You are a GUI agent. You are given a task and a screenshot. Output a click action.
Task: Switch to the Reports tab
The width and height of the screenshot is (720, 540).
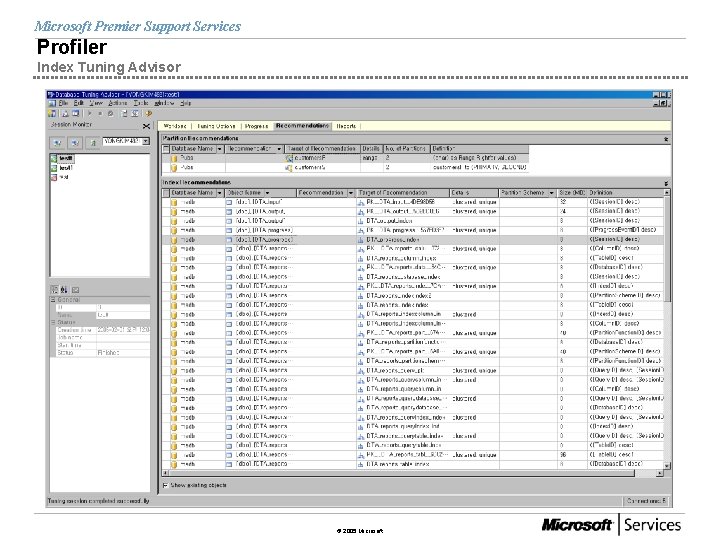click(x=346, y=126)
